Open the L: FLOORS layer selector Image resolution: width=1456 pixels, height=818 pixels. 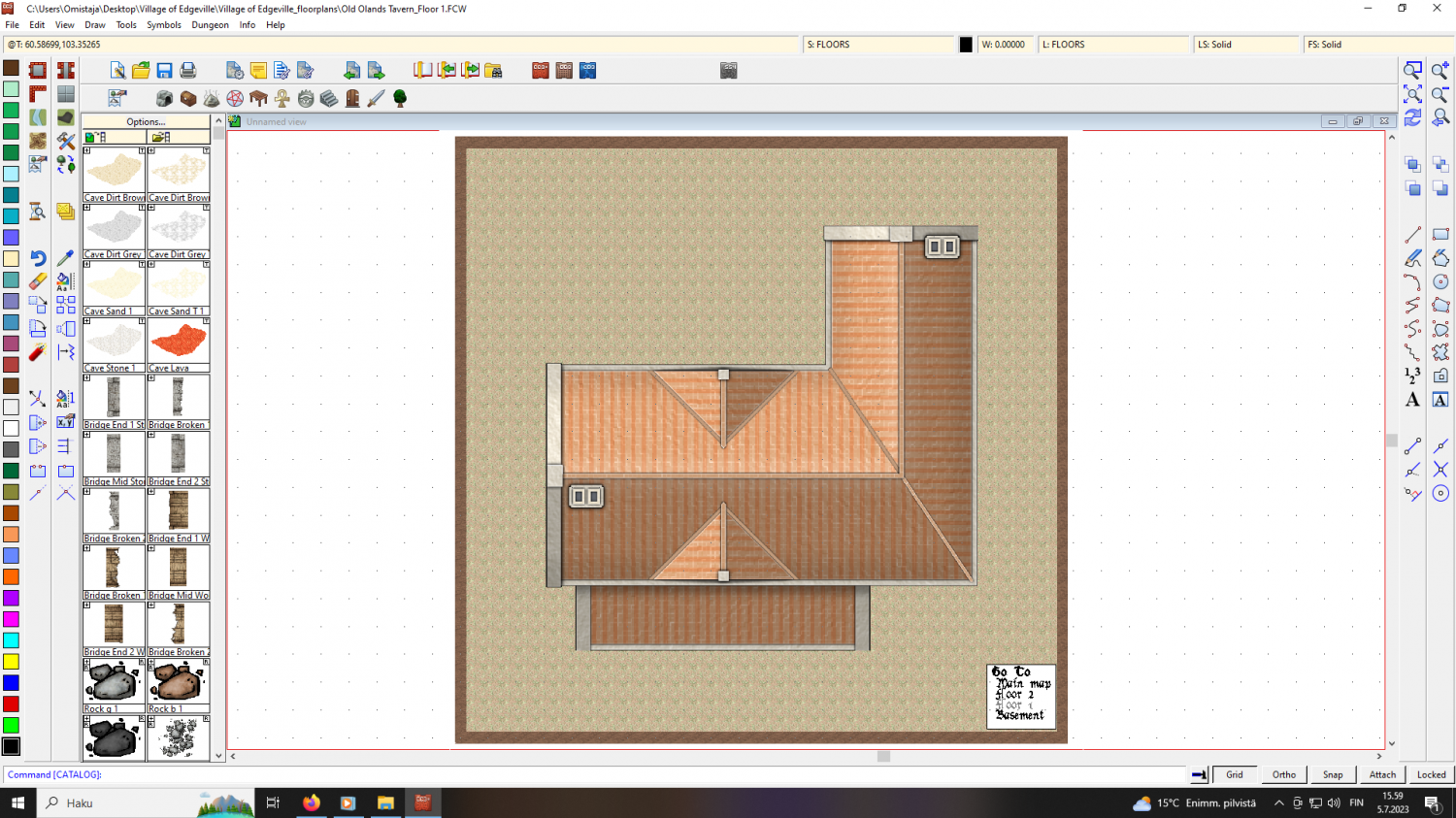click(1114, 45)
